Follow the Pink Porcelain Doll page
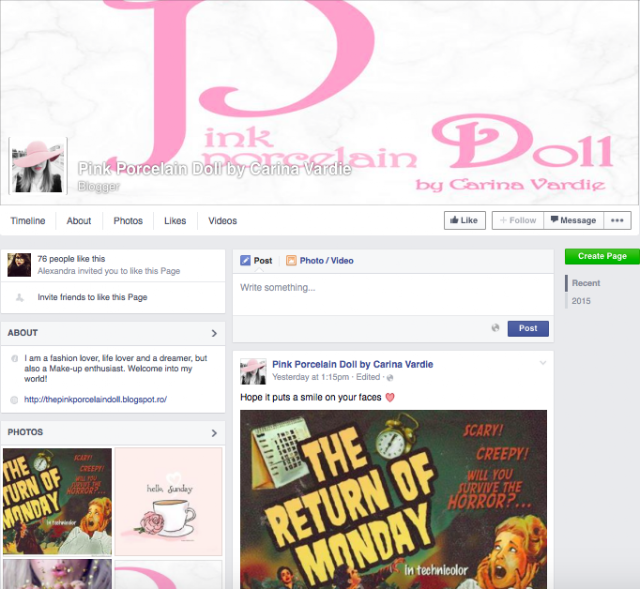Image resolution: width=640 pixels, height=589 pixels. click(518, 220)
